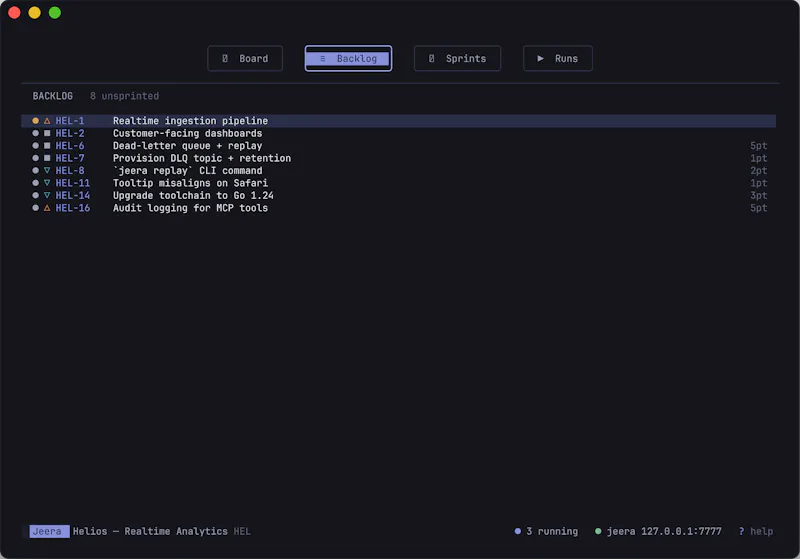Click the square type icon of HEL-7

click(x=47, y=158)
